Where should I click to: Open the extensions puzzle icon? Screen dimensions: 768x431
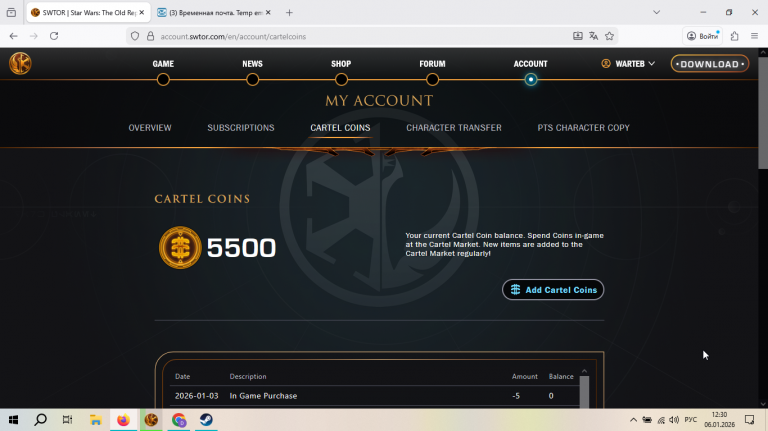[734, 36]
